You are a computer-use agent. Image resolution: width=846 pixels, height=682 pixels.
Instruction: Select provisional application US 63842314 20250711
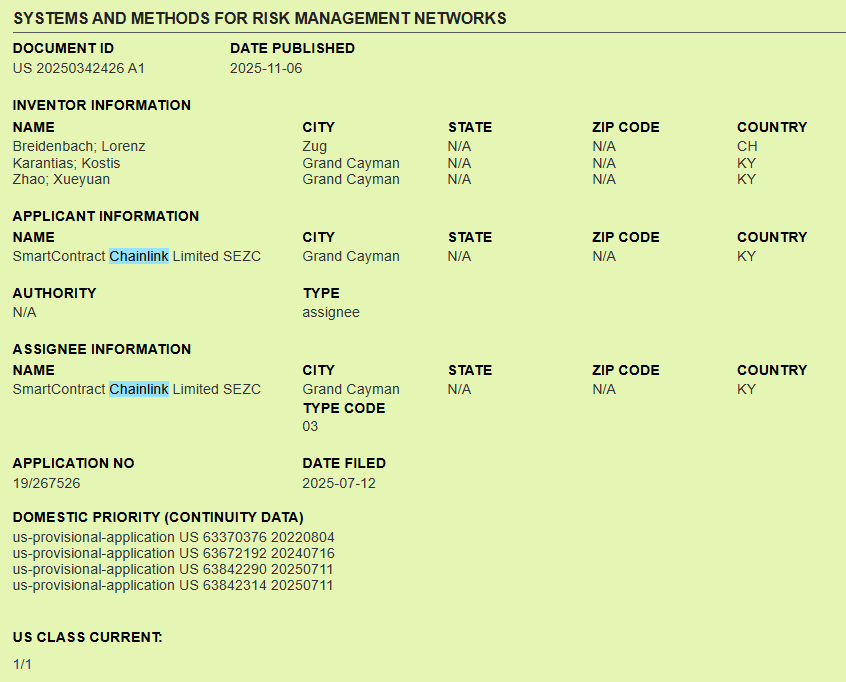[x=173, y=585]
